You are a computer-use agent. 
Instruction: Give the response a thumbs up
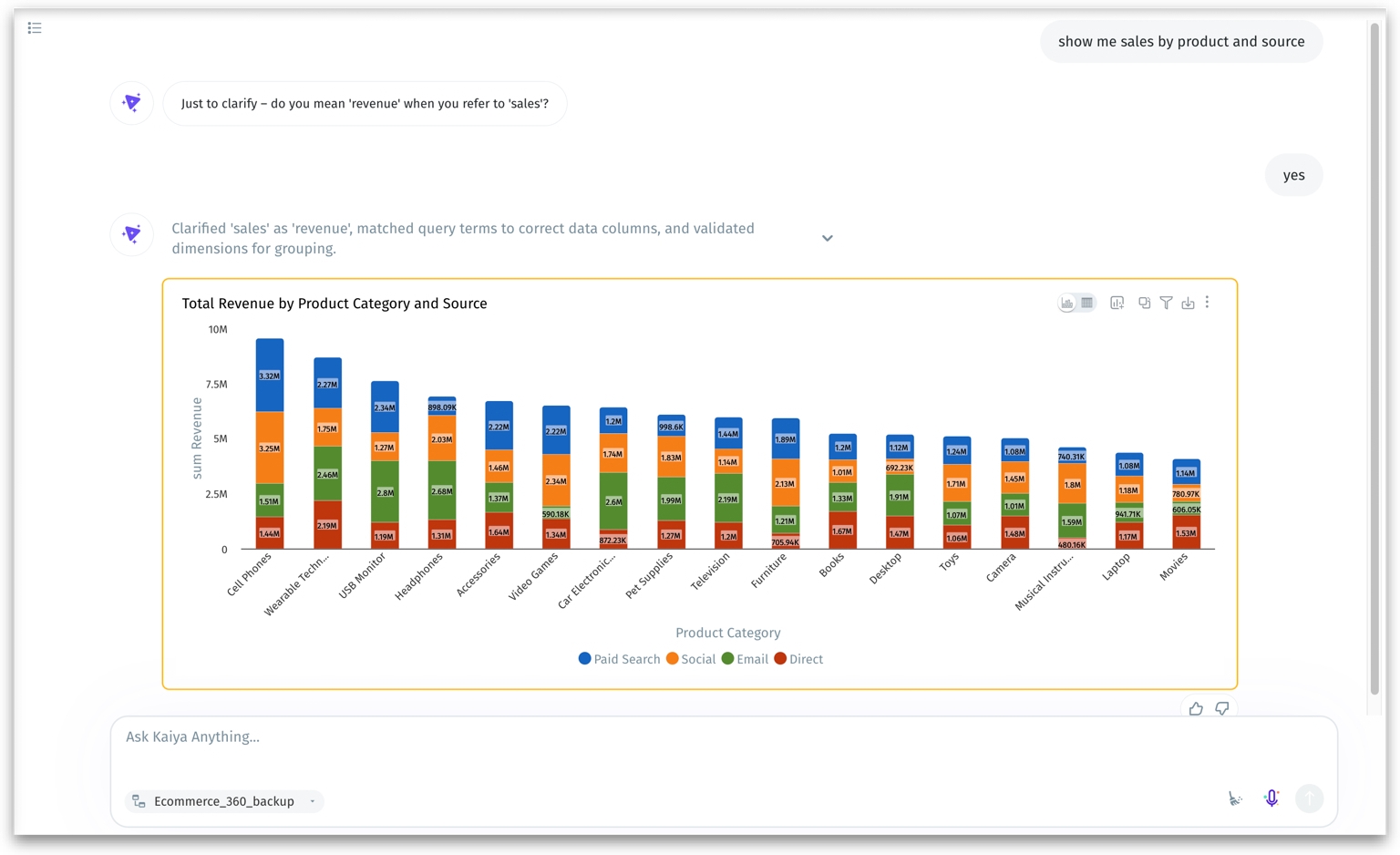tap(1196, 708)
